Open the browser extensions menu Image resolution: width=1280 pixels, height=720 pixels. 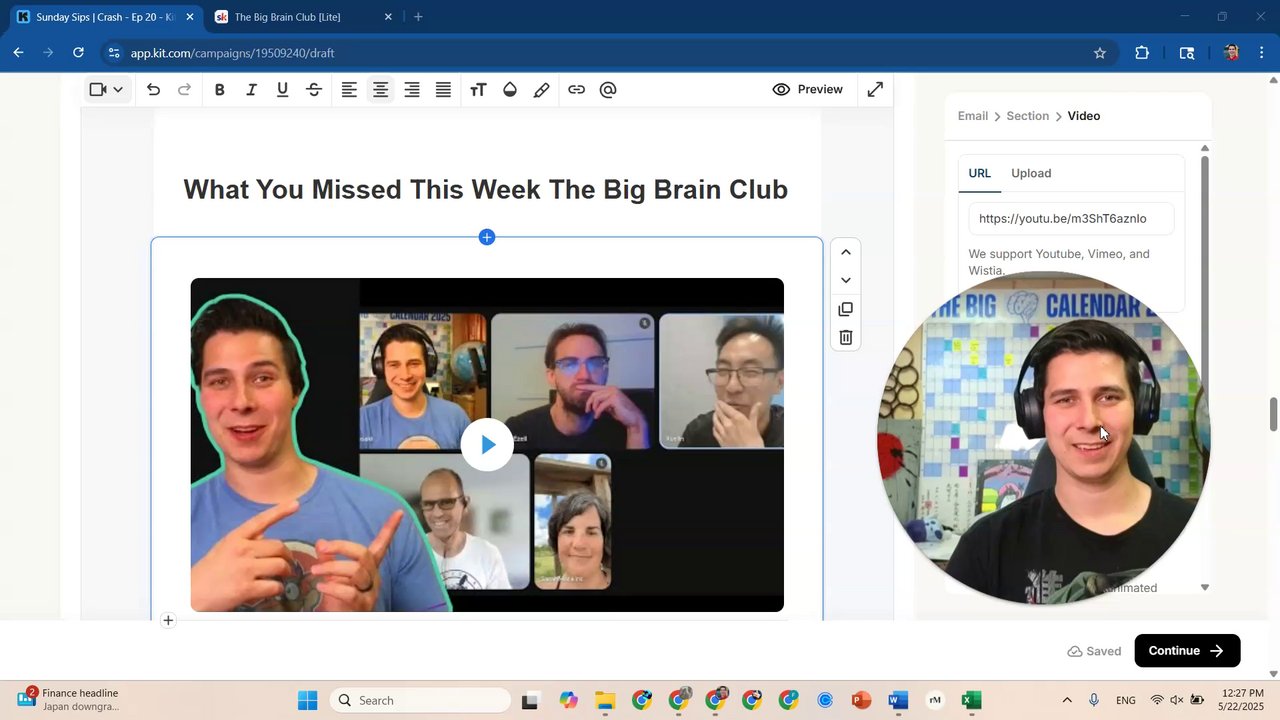tap(1142, 53)
